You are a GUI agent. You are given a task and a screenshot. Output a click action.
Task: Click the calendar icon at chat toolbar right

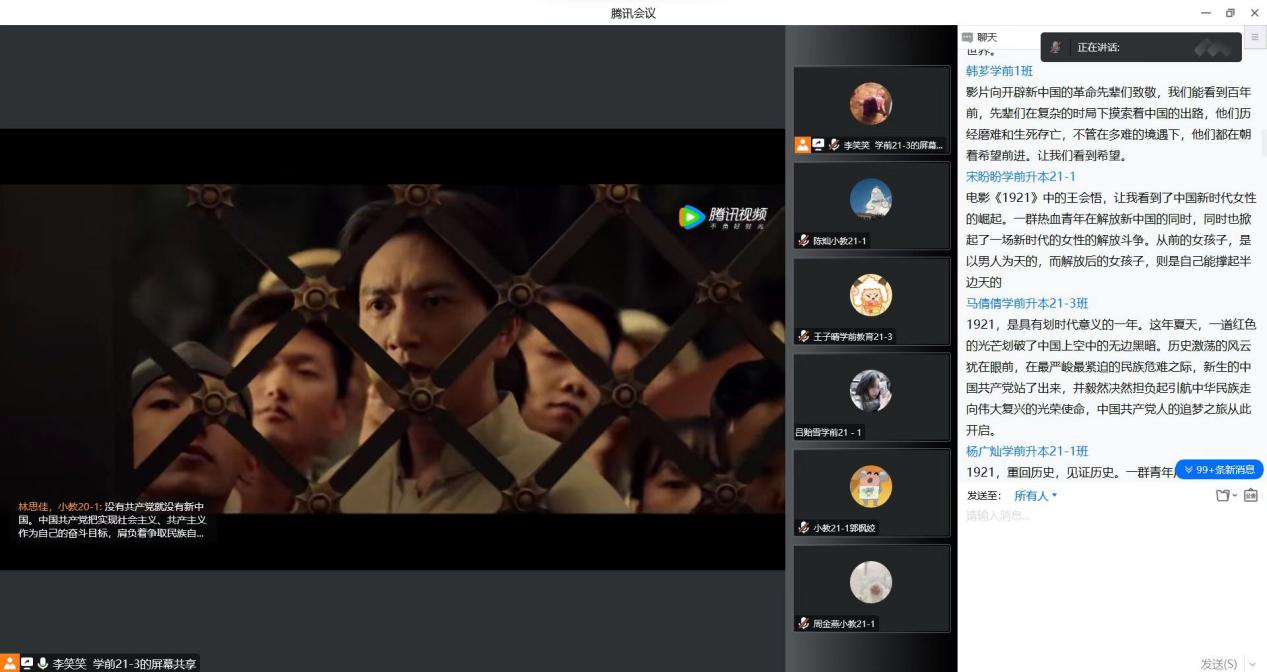pyautogui.click(x=1250, y=495)
